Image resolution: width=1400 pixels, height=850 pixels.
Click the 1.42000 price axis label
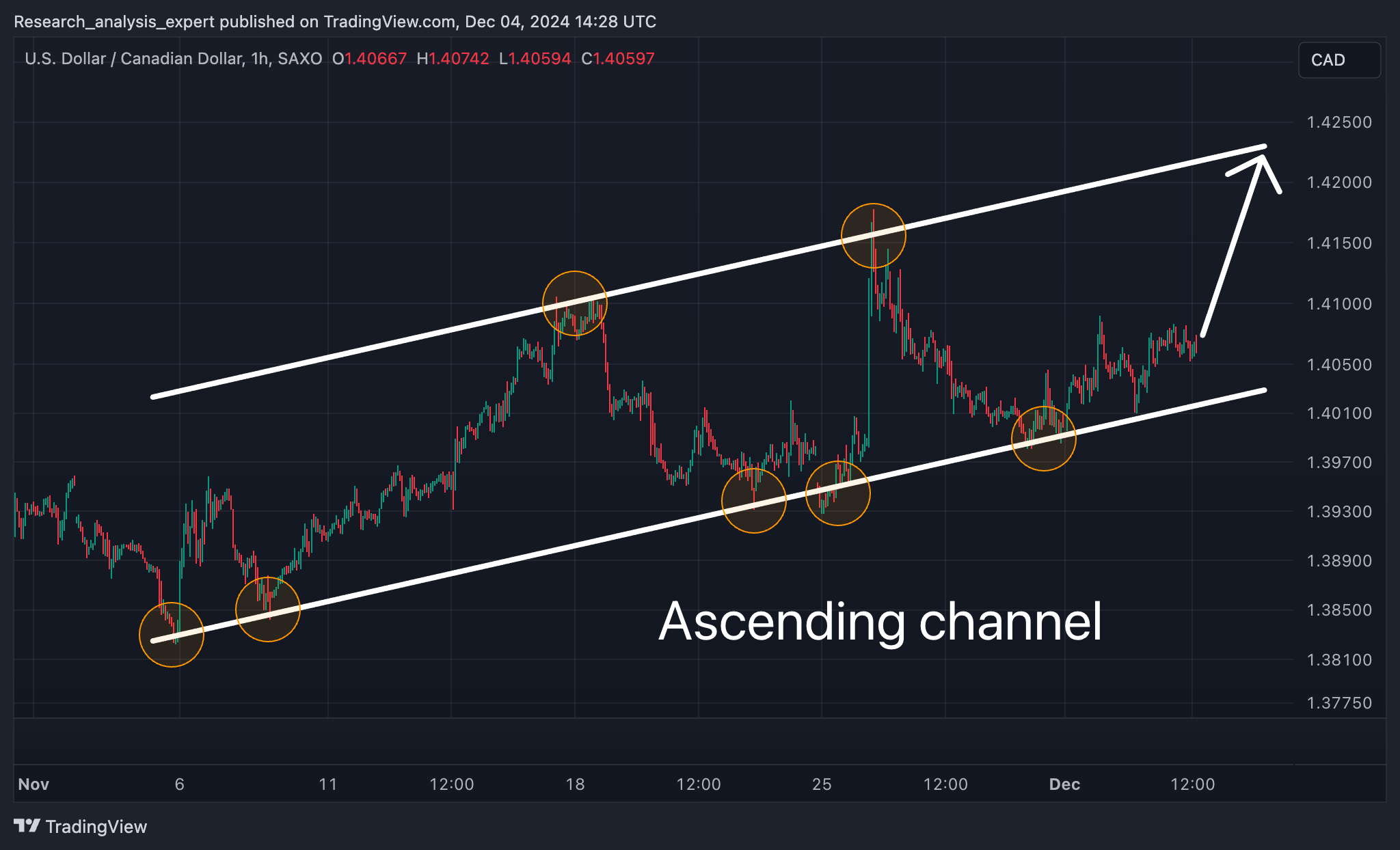click(x=1339, y=182)
